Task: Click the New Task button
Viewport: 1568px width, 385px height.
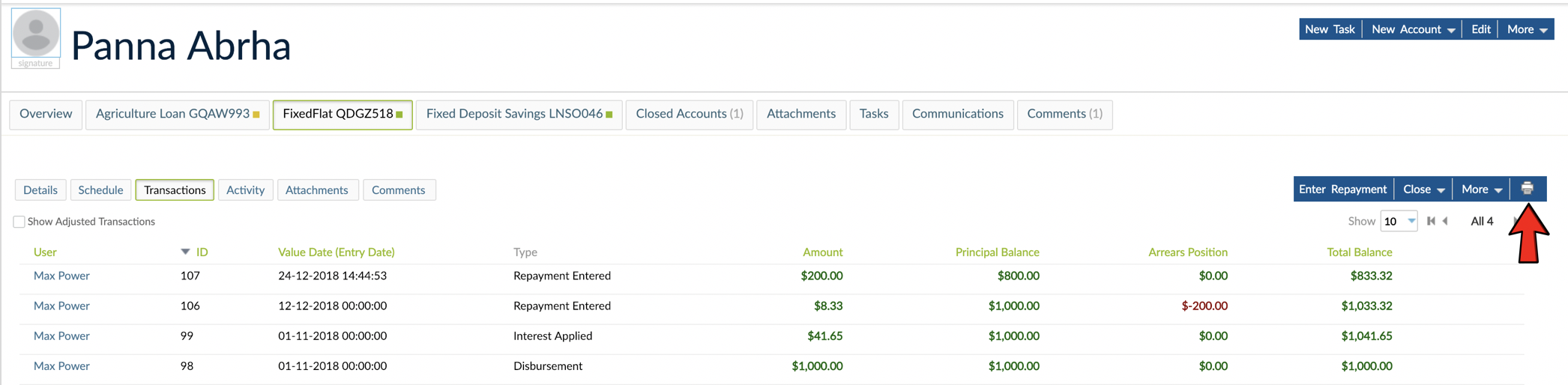Action: (x=1330, y=29)
